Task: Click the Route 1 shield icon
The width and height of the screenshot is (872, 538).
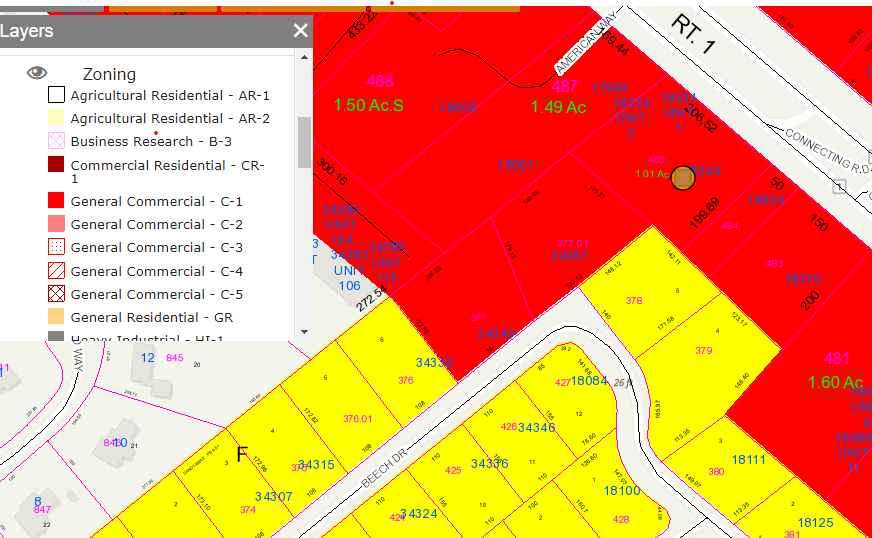Action: (x=839, y=187)
